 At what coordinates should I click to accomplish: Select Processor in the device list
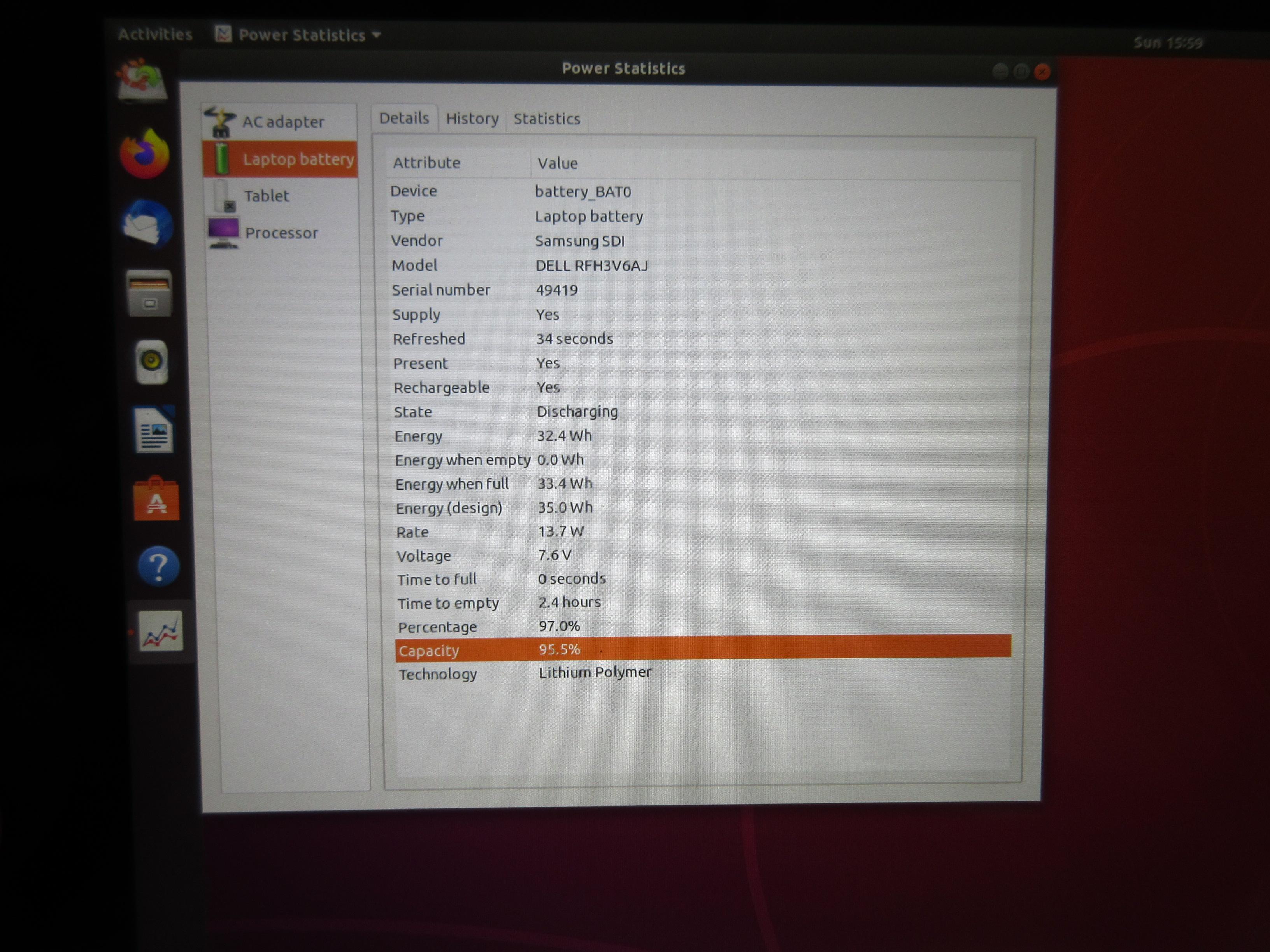281,233
